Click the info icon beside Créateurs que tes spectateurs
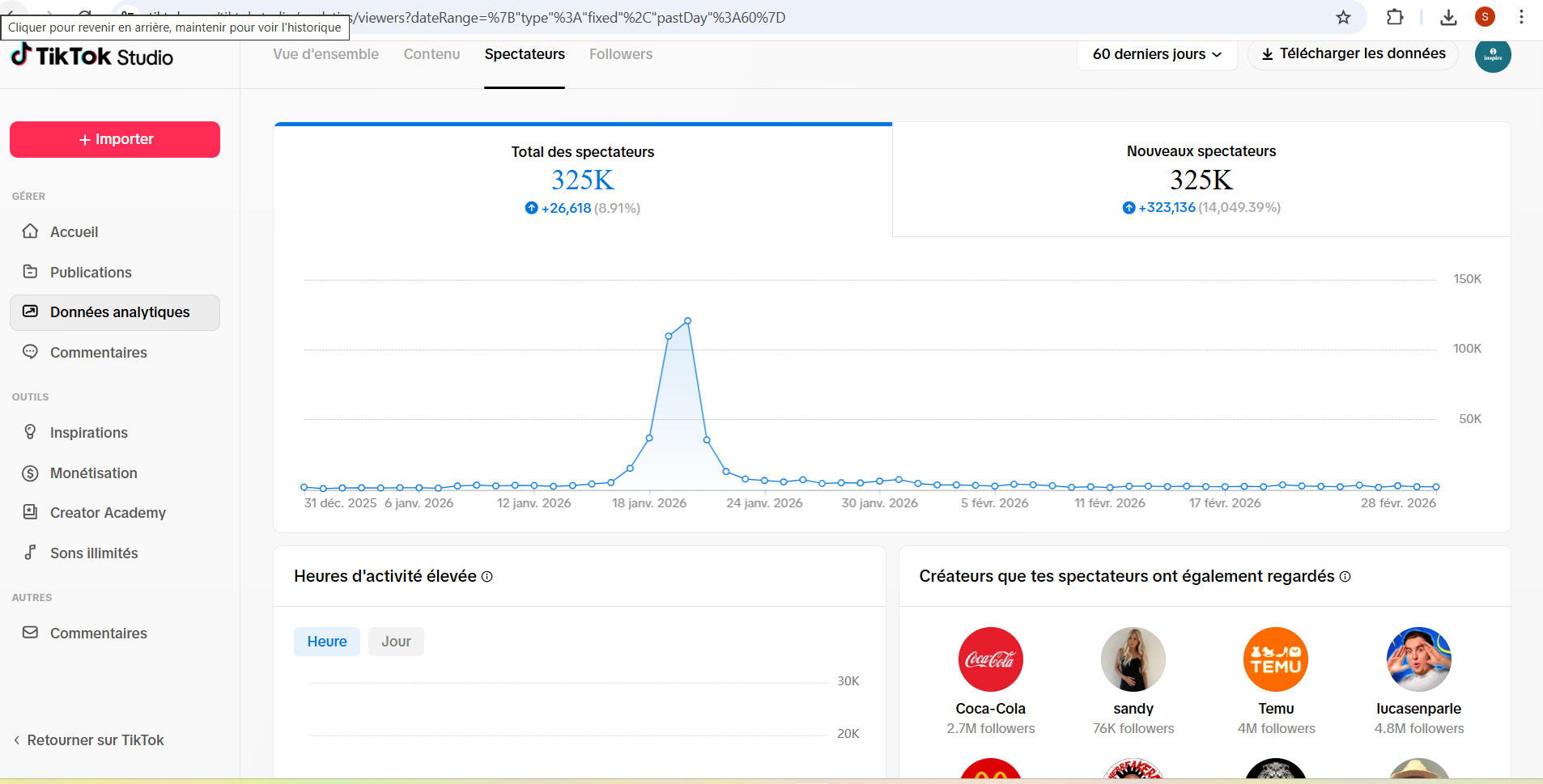 [1345, 577]
